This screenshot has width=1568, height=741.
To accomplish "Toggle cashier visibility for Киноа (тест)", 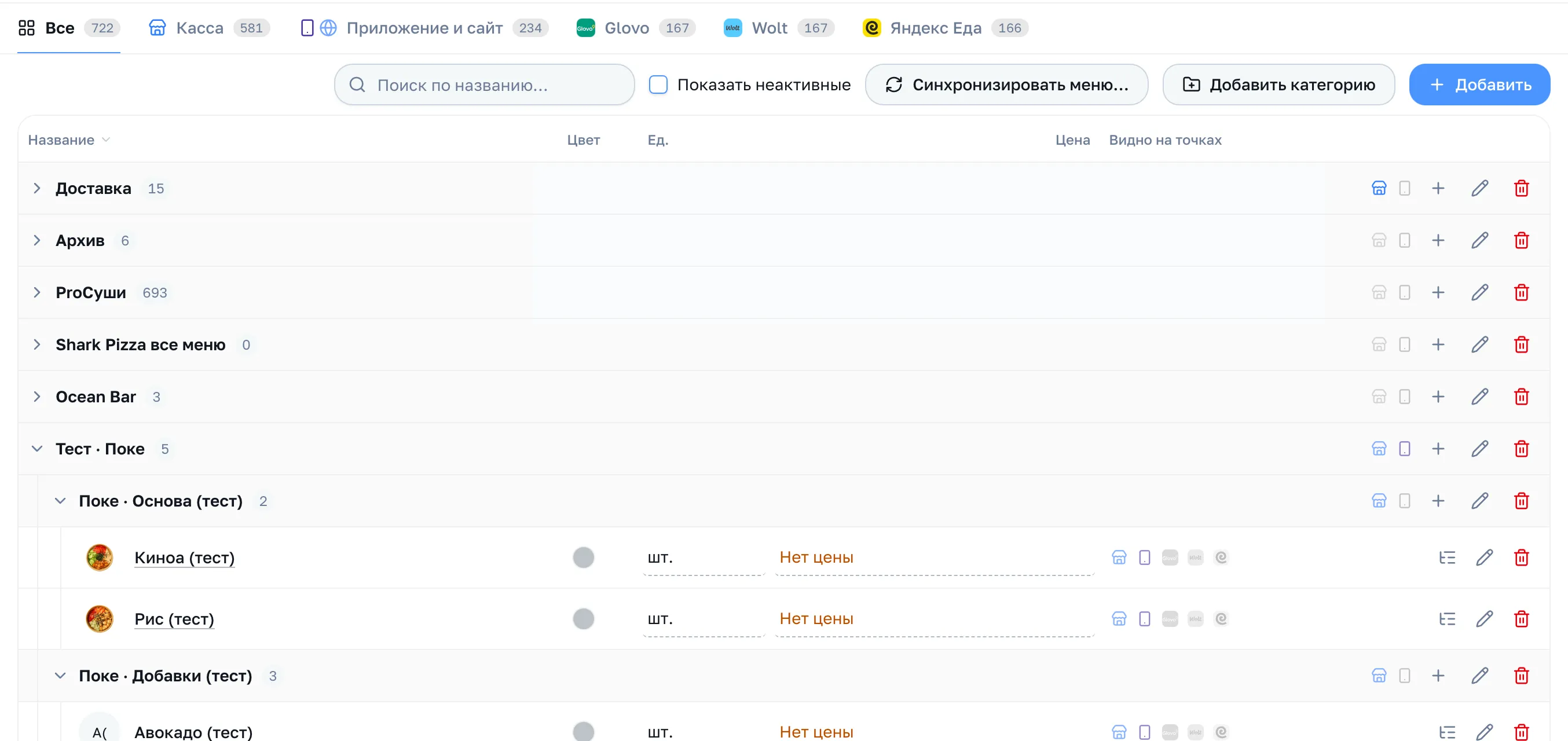I will pos(1119,557).
